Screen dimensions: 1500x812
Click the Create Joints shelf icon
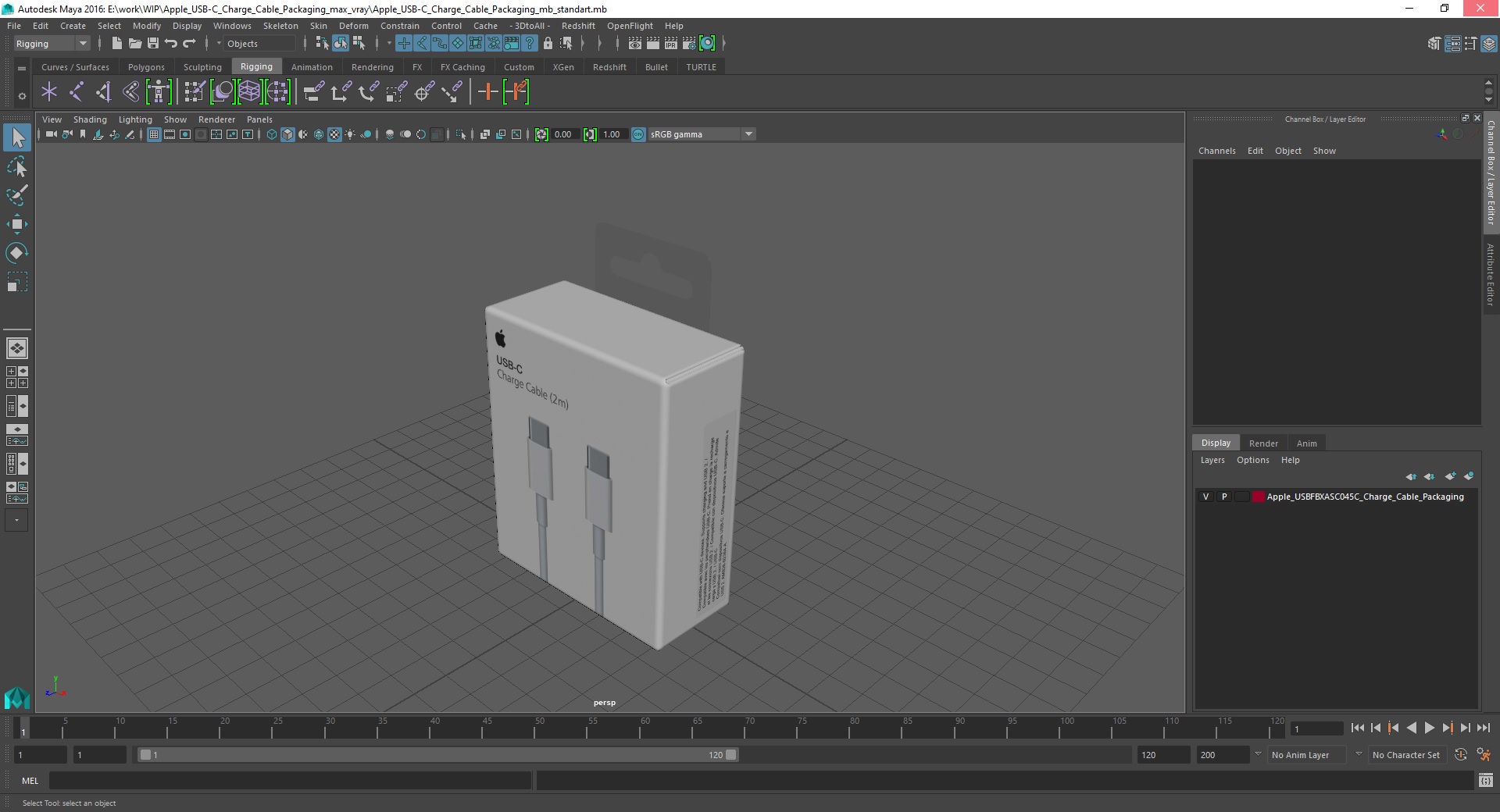[x=77, y=92]
